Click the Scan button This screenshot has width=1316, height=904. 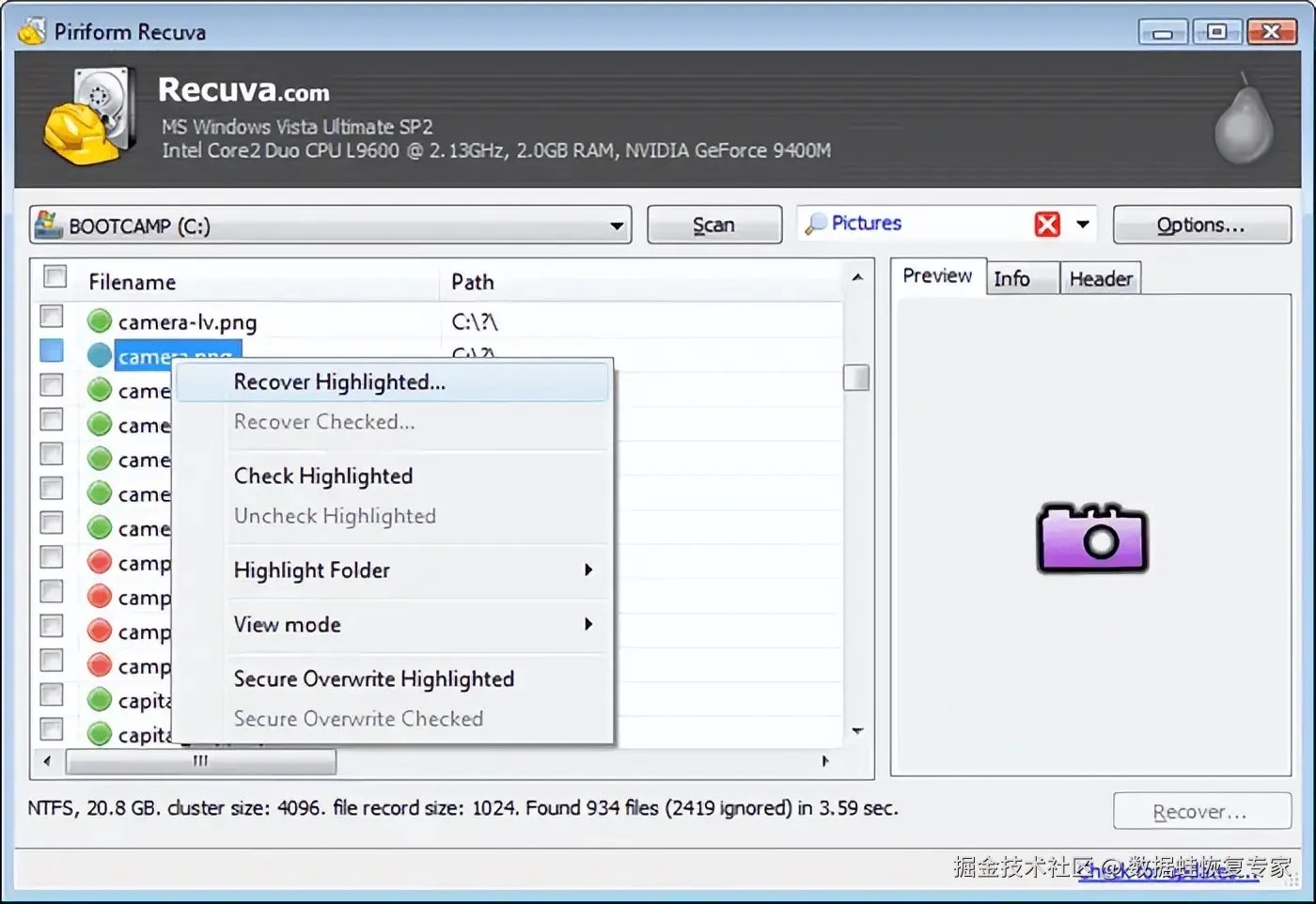(714, 225)
